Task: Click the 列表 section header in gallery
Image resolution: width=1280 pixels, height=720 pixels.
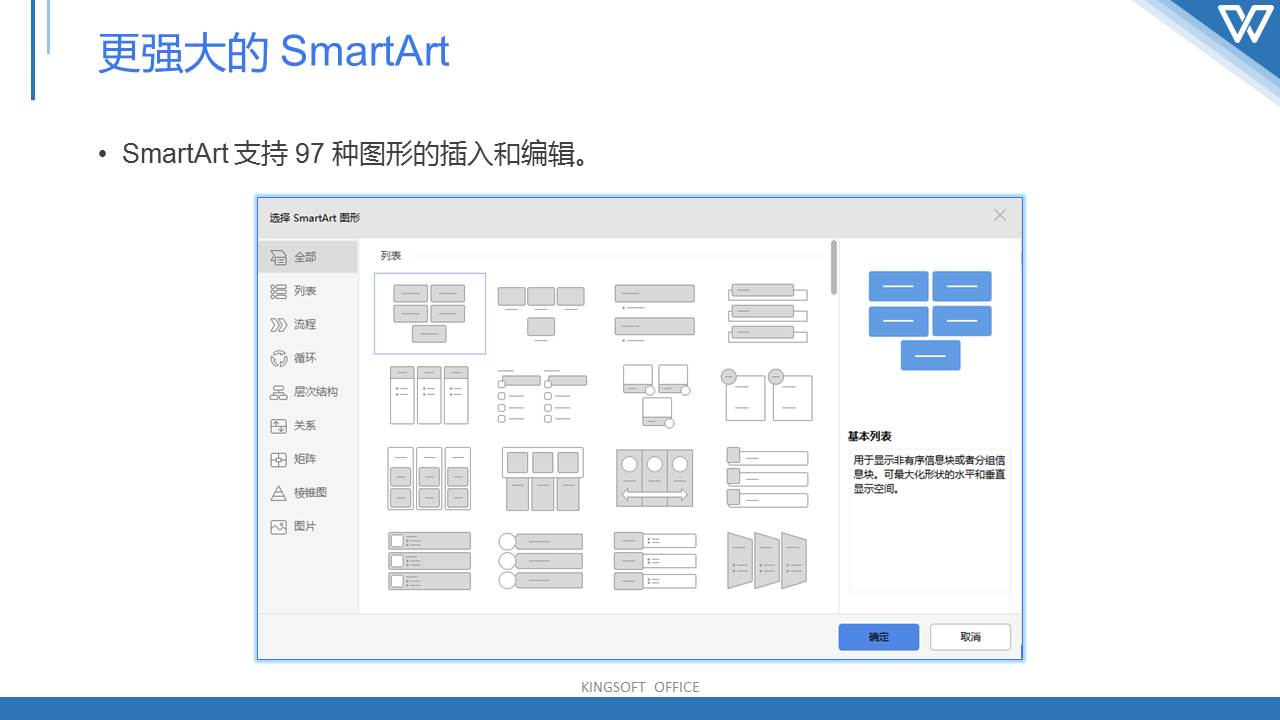Action: (x=391, y=256)
